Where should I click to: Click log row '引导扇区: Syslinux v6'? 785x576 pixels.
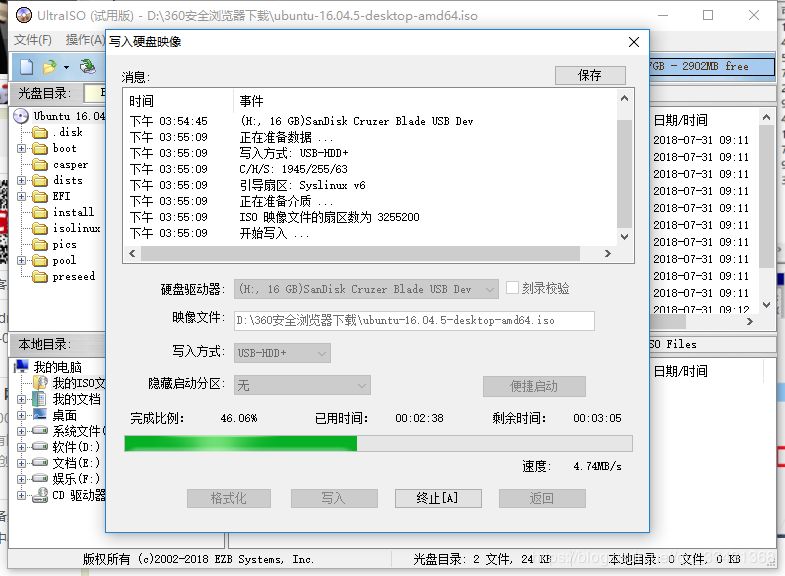coord(302,186)
